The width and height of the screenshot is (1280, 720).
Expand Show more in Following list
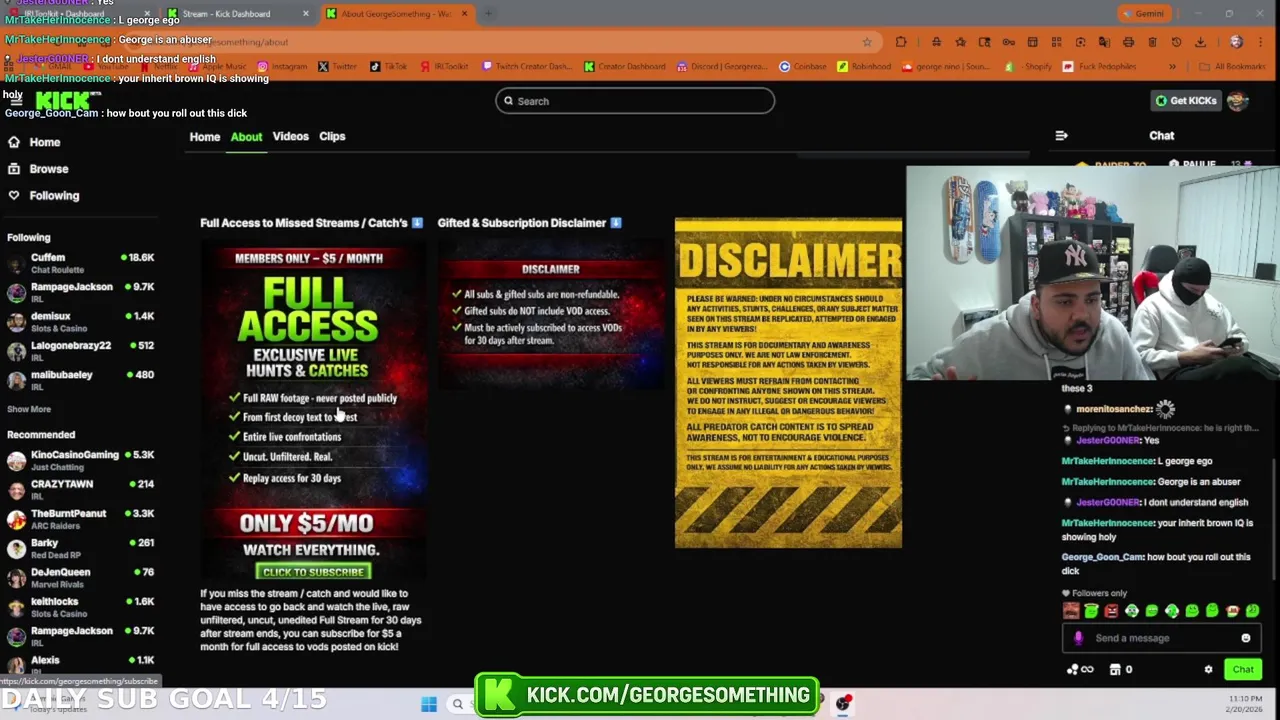(x=29, y=409)
